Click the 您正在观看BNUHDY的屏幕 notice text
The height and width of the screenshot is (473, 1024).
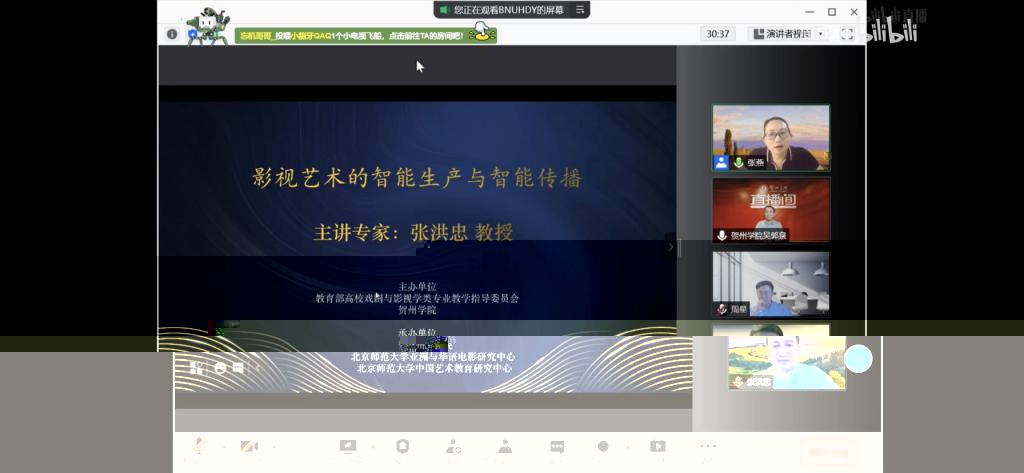[x=509, y=10]
